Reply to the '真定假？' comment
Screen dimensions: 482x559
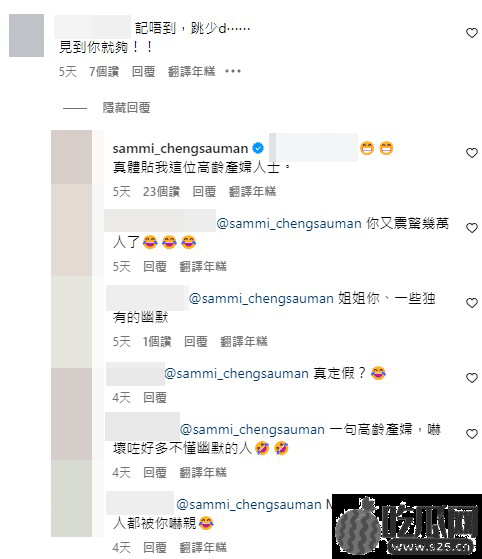[x=155, y=397]
